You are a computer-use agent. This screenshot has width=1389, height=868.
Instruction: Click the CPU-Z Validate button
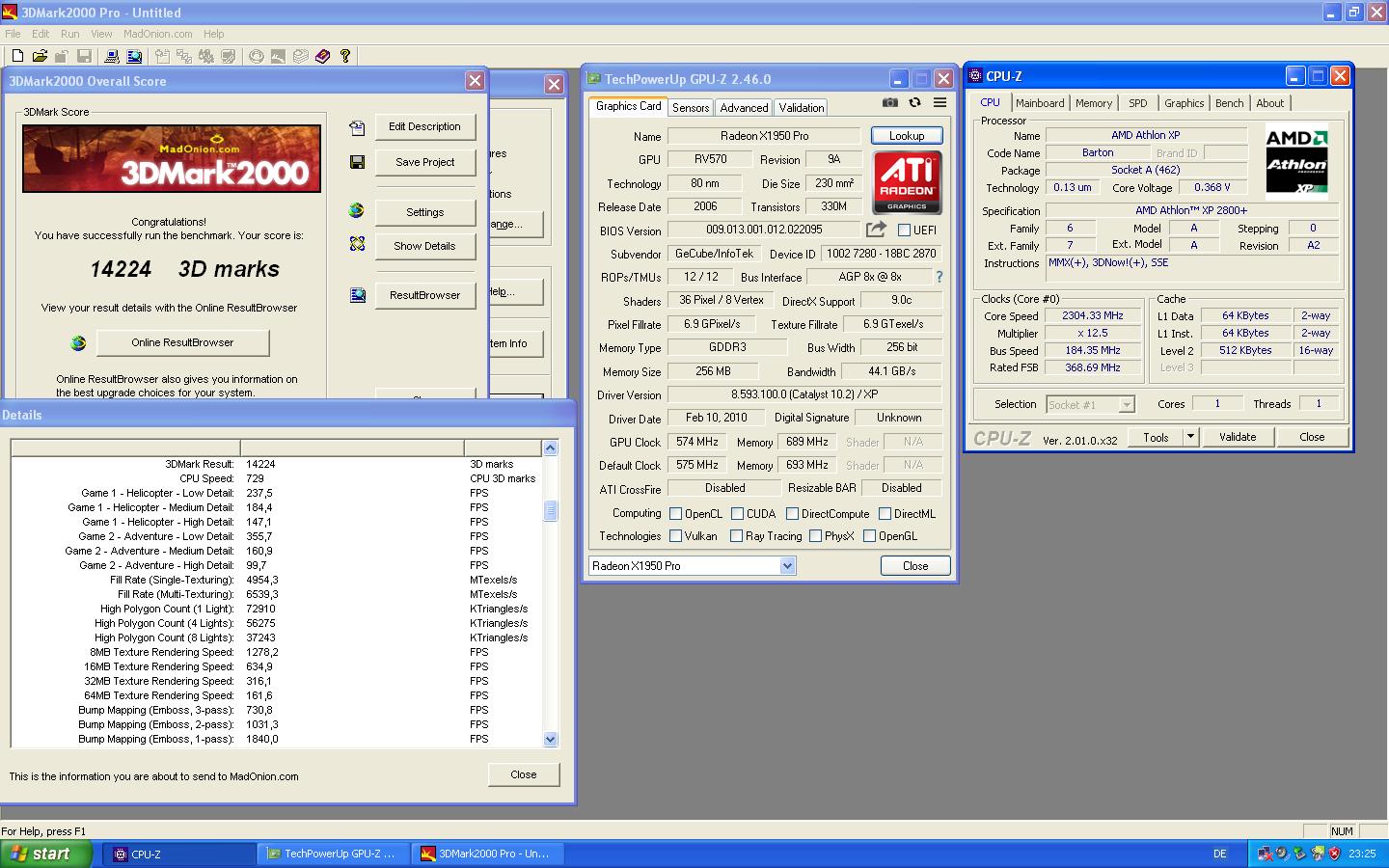[x=1238, y=437]
